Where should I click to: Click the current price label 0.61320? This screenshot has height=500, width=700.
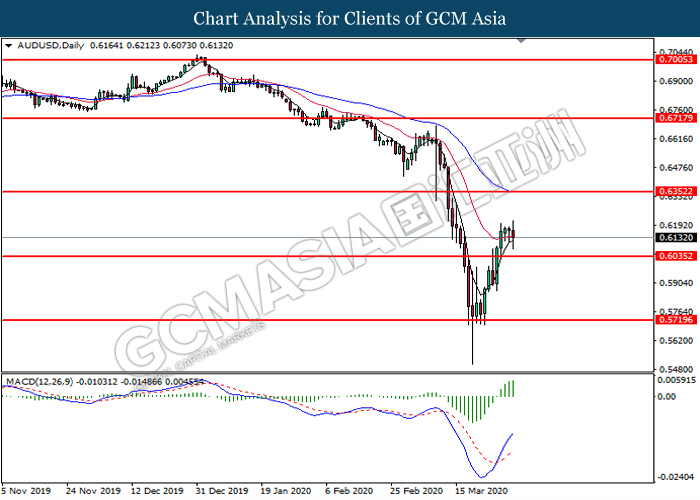coord(676,238)
